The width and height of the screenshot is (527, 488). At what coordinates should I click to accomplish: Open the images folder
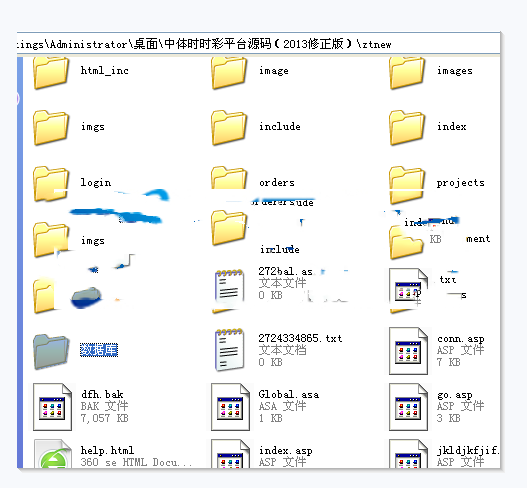tap(407, 73)
